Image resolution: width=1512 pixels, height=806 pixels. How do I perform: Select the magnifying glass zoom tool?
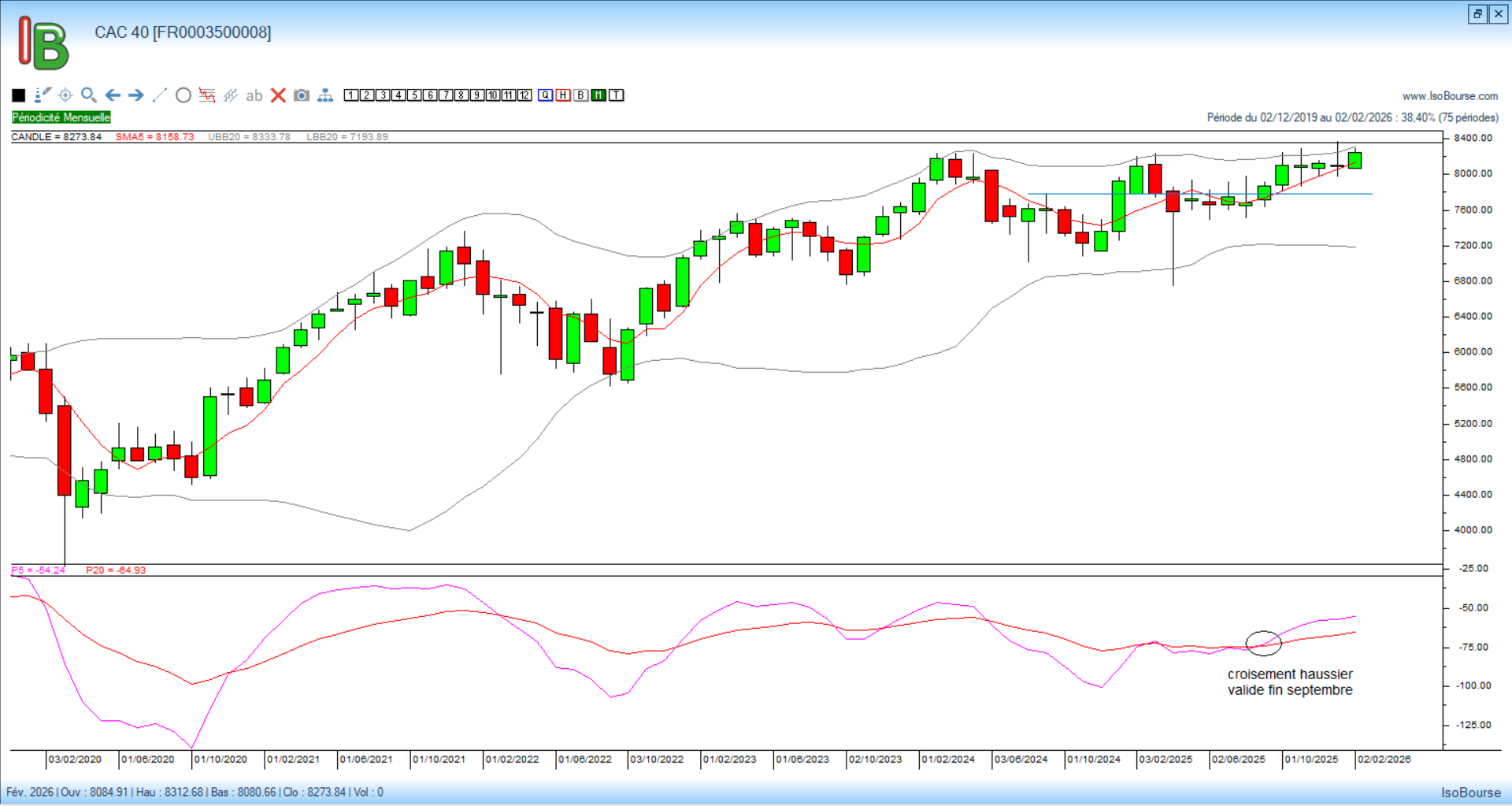click(89, 95)
